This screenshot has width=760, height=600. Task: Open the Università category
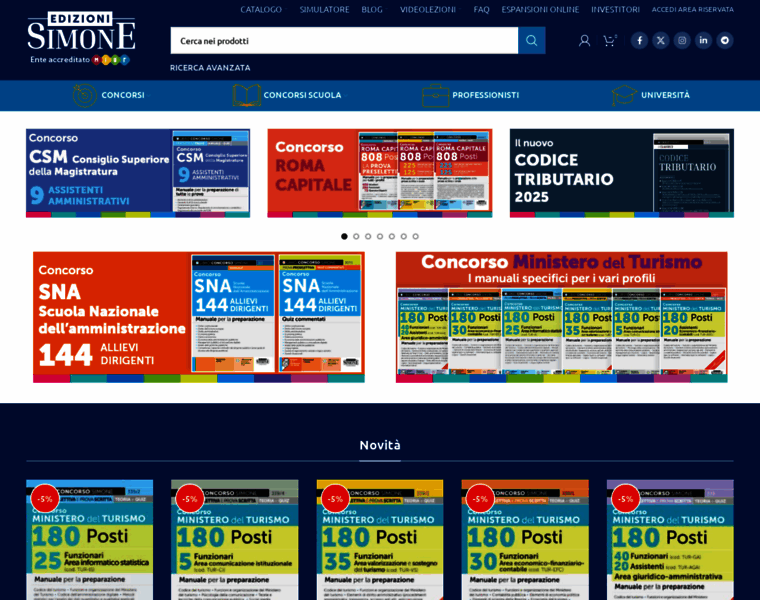pyautogui.click(x=665, y=95)
